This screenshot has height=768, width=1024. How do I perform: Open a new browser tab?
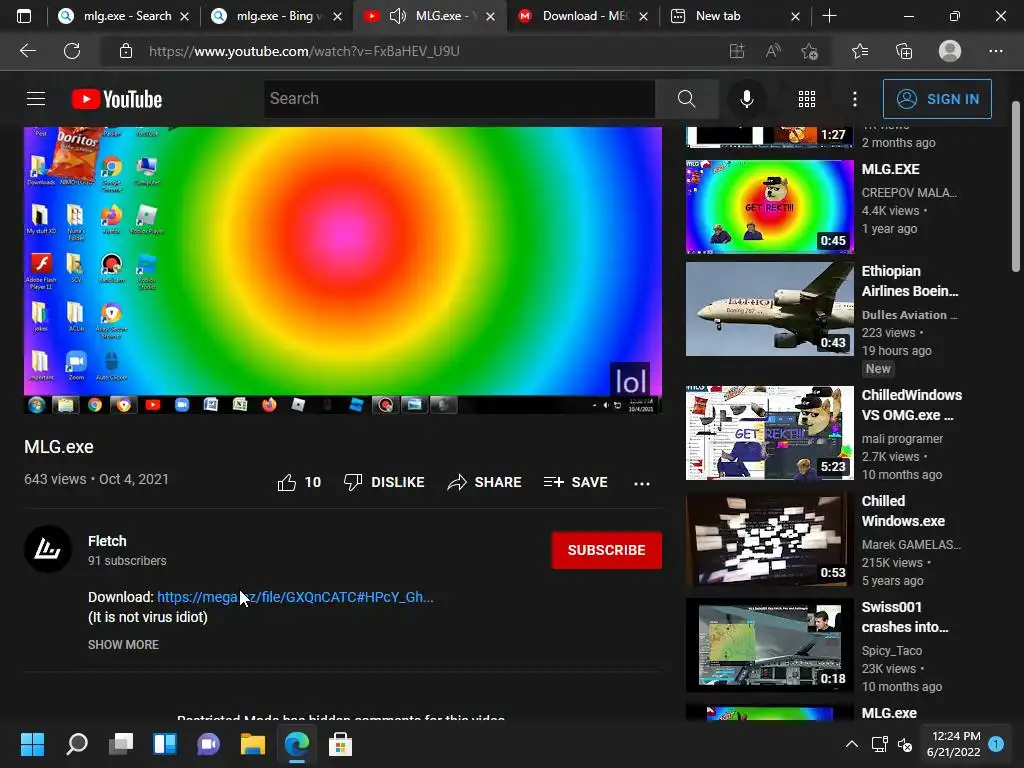pyautogui.click(x=829, y=16)
